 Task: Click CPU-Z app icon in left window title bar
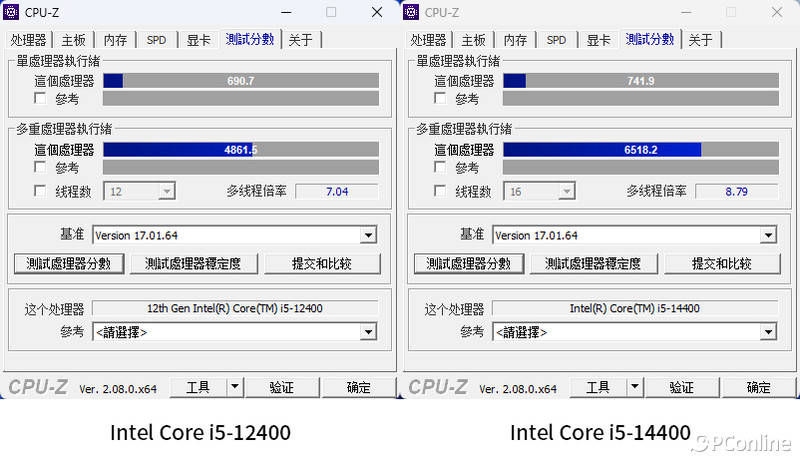[11, 12]
